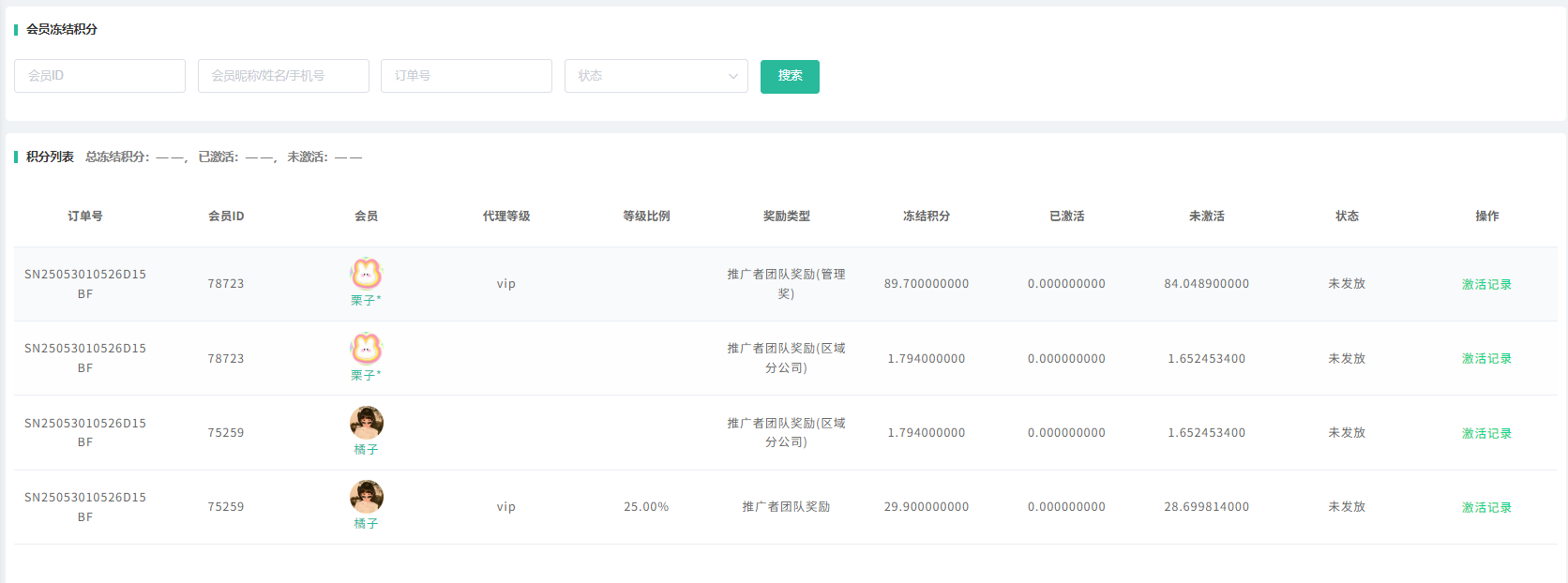Click the 奖励类型 column header

[786, 217]
